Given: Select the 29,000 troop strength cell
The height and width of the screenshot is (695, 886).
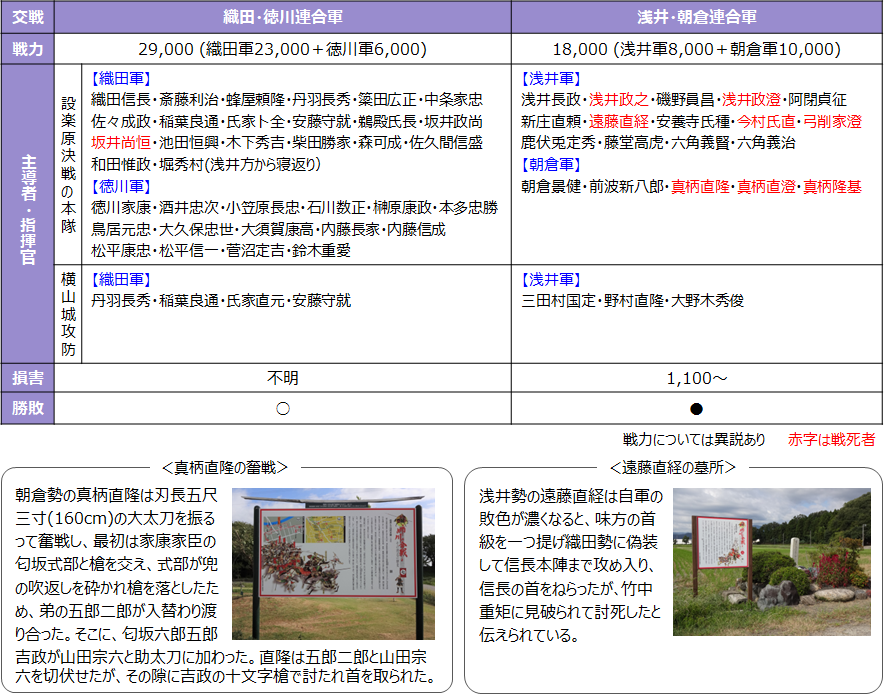Looking at the screenshot, I should coord(282,49).
